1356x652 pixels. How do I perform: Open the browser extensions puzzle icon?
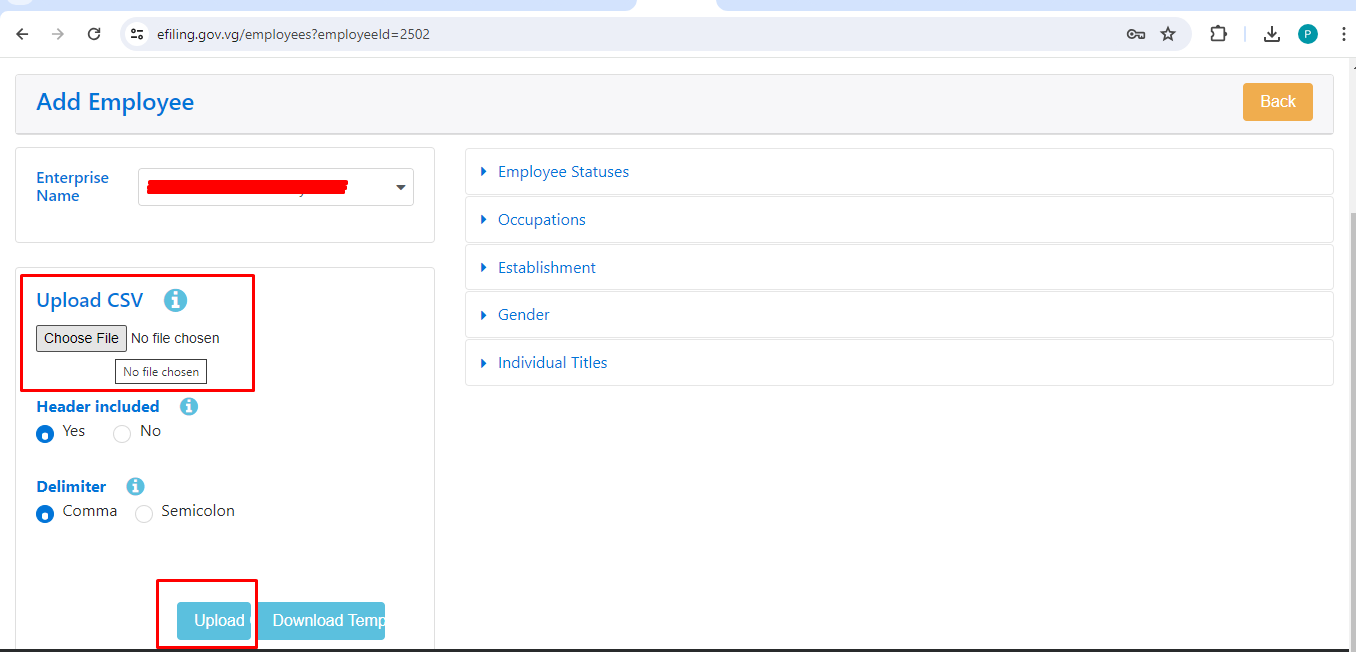click(x=1218, y=34)
